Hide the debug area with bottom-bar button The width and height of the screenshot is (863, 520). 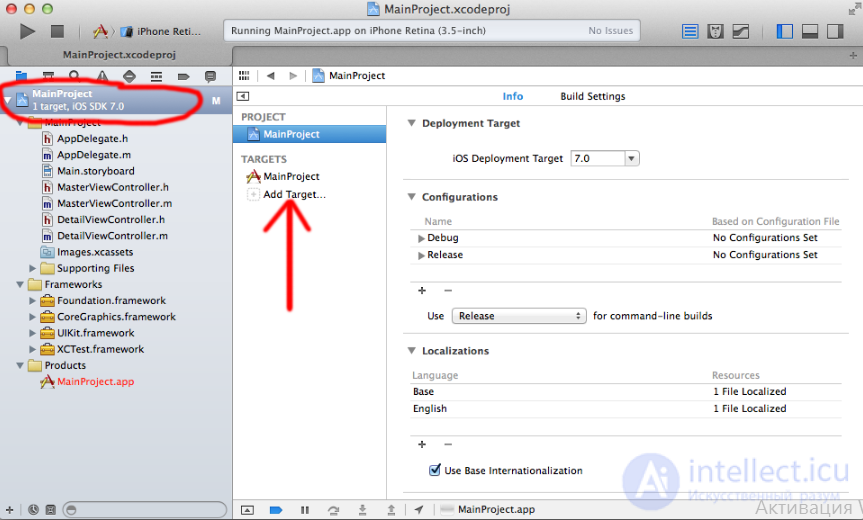click(247, 510)
